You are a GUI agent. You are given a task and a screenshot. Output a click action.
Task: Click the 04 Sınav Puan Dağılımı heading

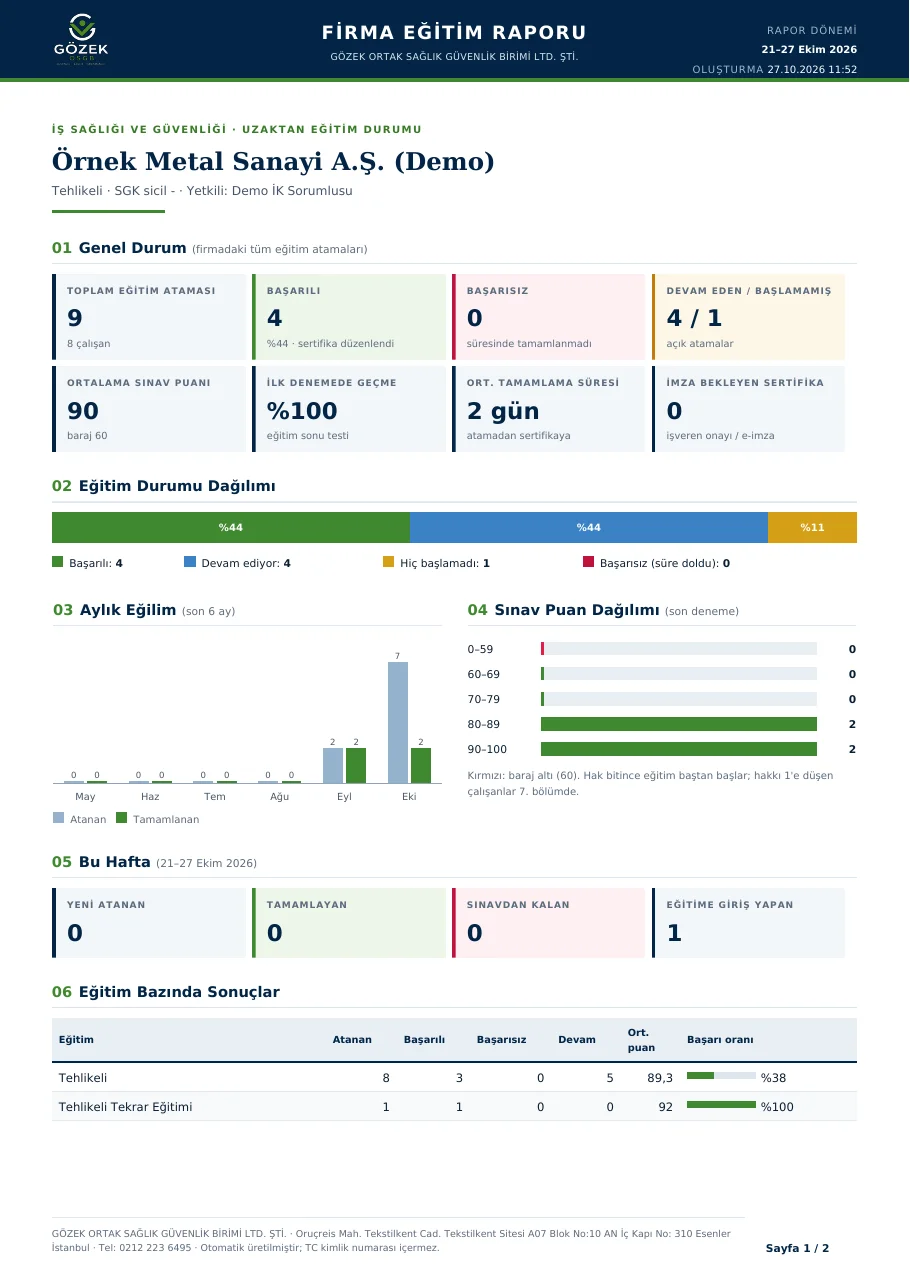pyautogui.click(x=603, y=610)
